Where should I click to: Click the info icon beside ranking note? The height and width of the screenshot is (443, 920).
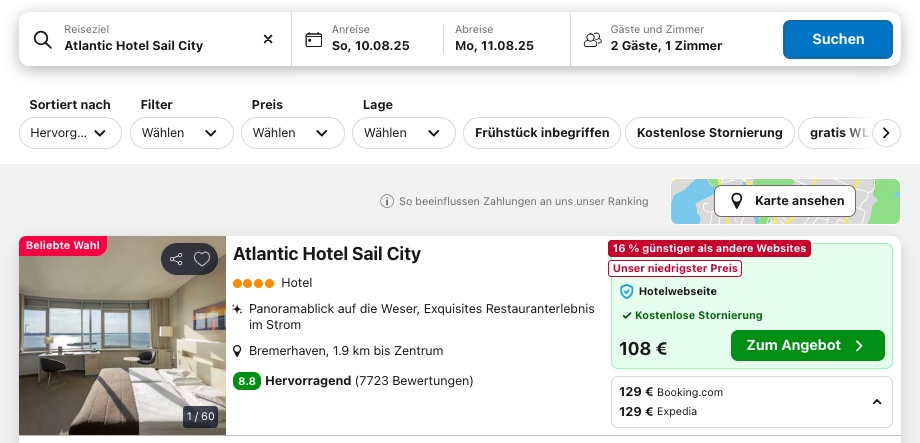387,201
